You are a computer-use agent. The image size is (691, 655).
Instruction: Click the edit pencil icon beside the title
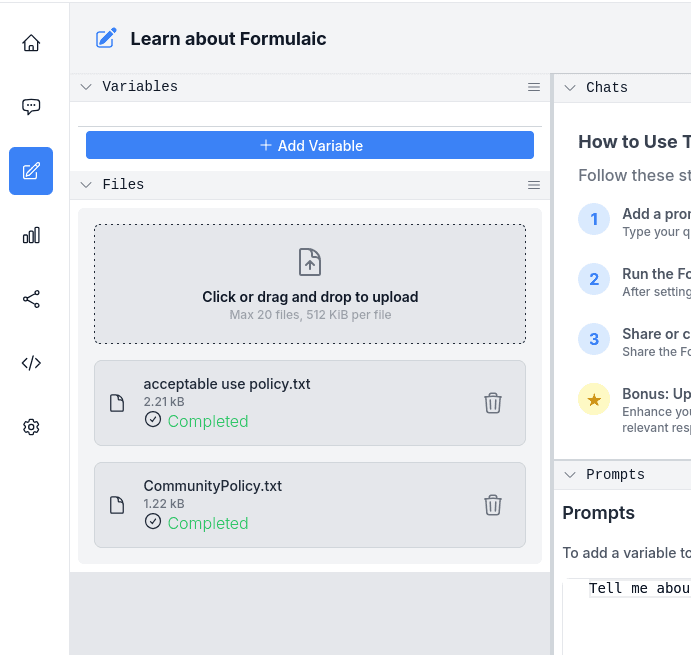(x=106, y=38)
